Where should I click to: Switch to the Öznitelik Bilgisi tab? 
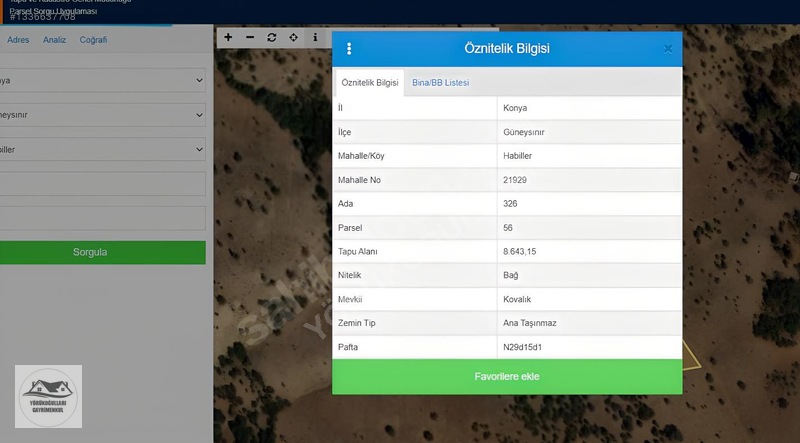pyautogui.click(x=370, y=83)
